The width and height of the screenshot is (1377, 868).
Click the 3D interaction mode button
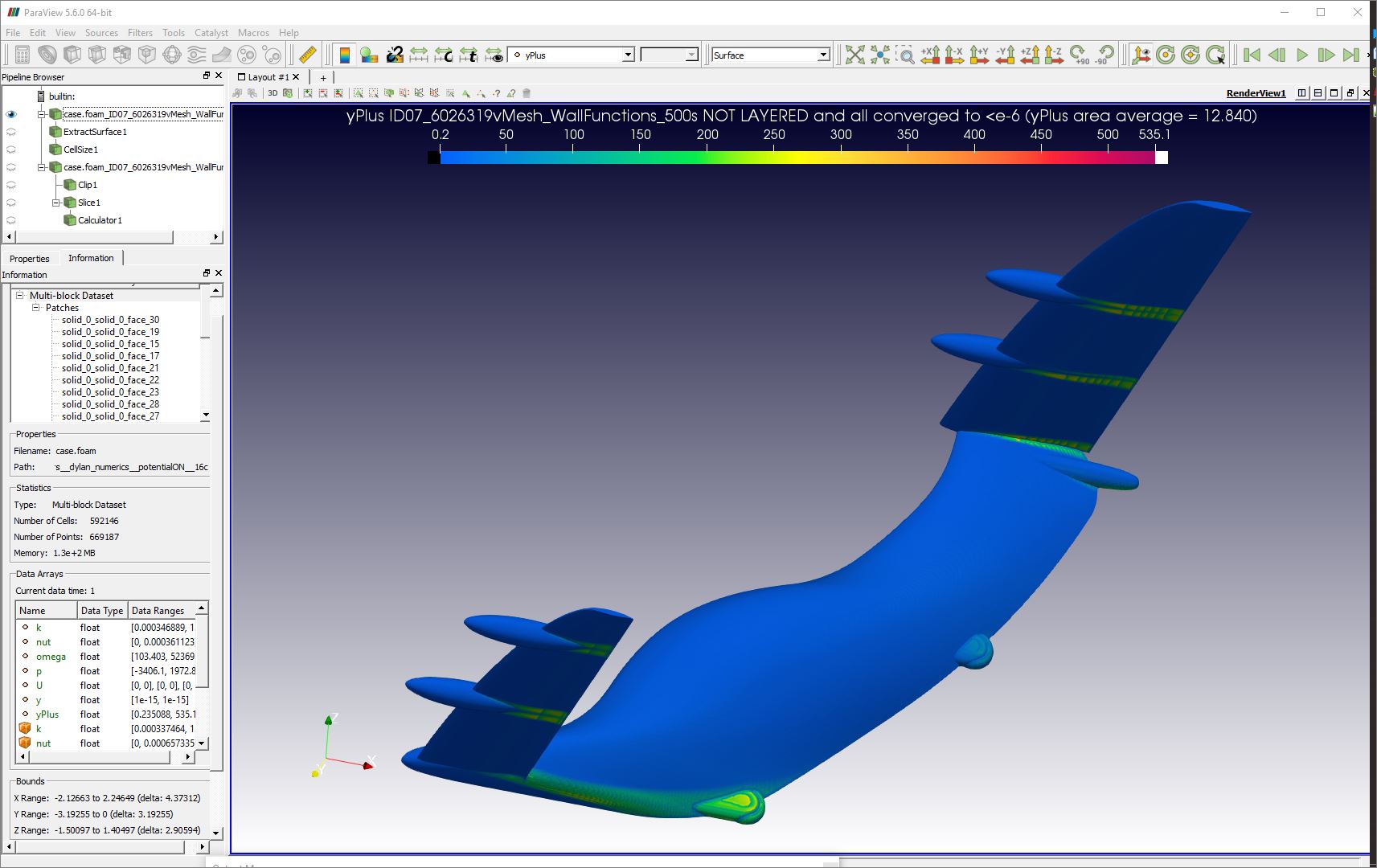pyautogui.click(x=273, y=93)
